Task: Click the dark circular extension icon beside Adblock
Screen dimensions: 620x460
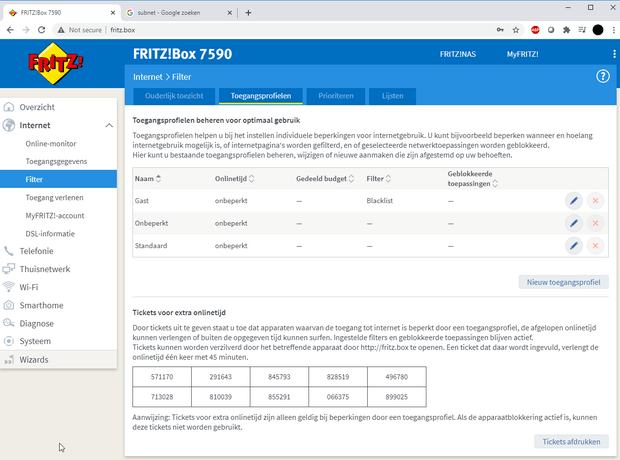Action: point(551,30)
